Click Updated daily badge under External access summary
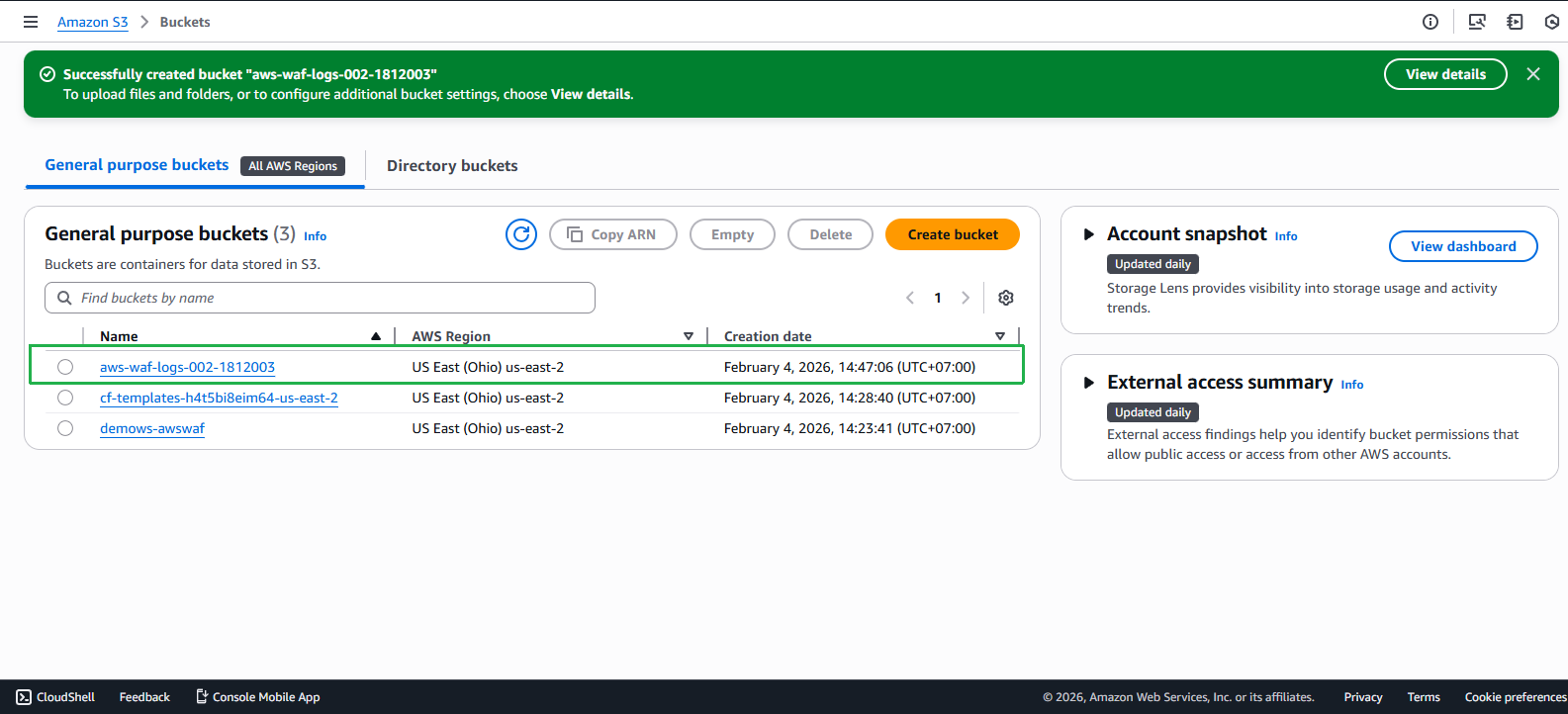This screenshot has width=1568, height=714. tap(1153, 412)
